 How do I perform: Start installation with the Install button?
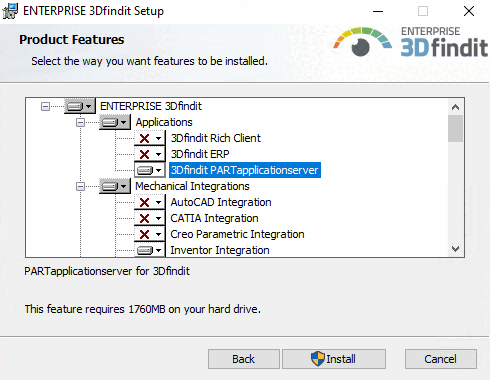pyautogui.click(x=334, y=359)
